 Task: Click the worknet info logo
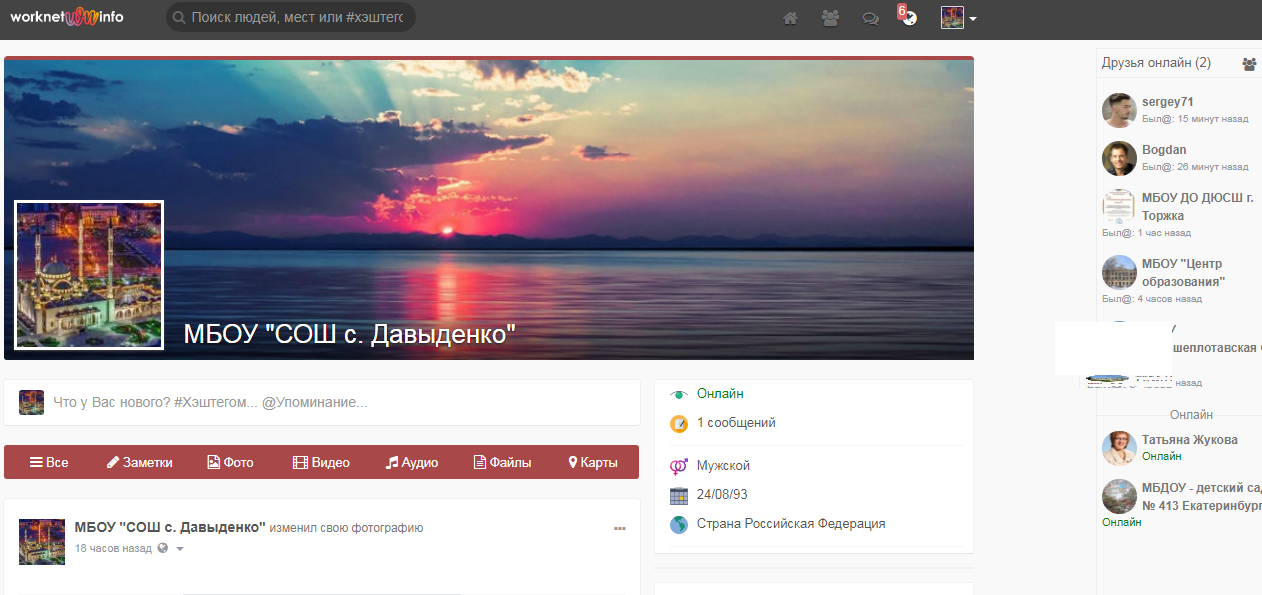[67, 17]
